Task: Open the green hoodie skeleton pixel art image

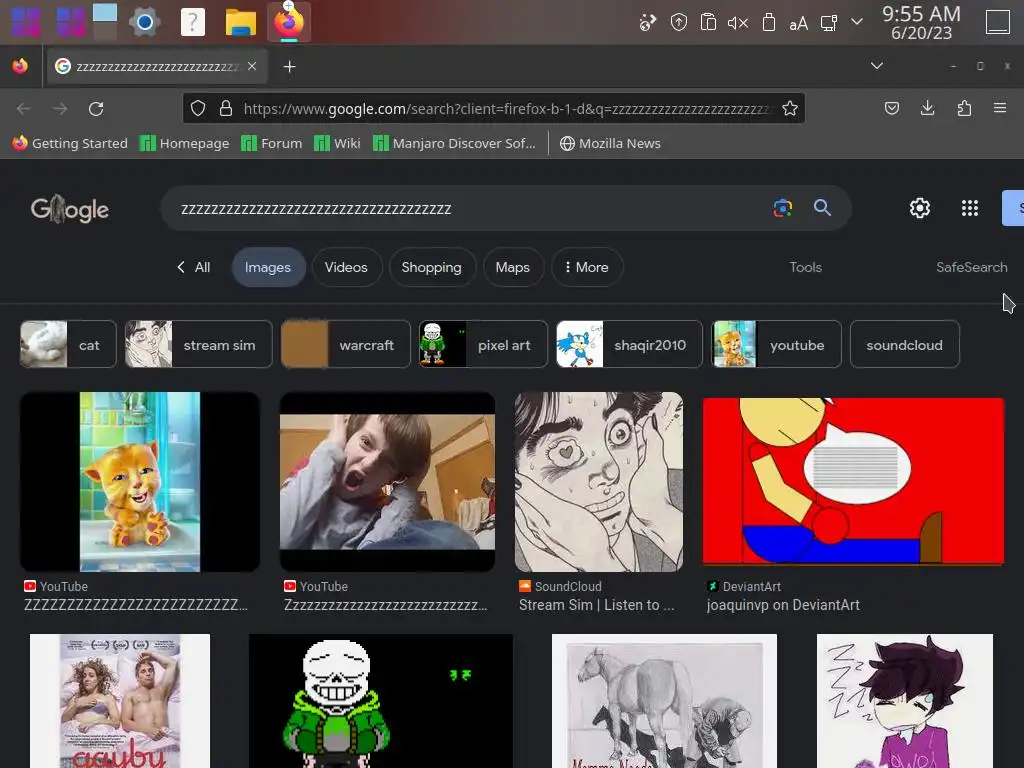Action: (x=381, y=701)
